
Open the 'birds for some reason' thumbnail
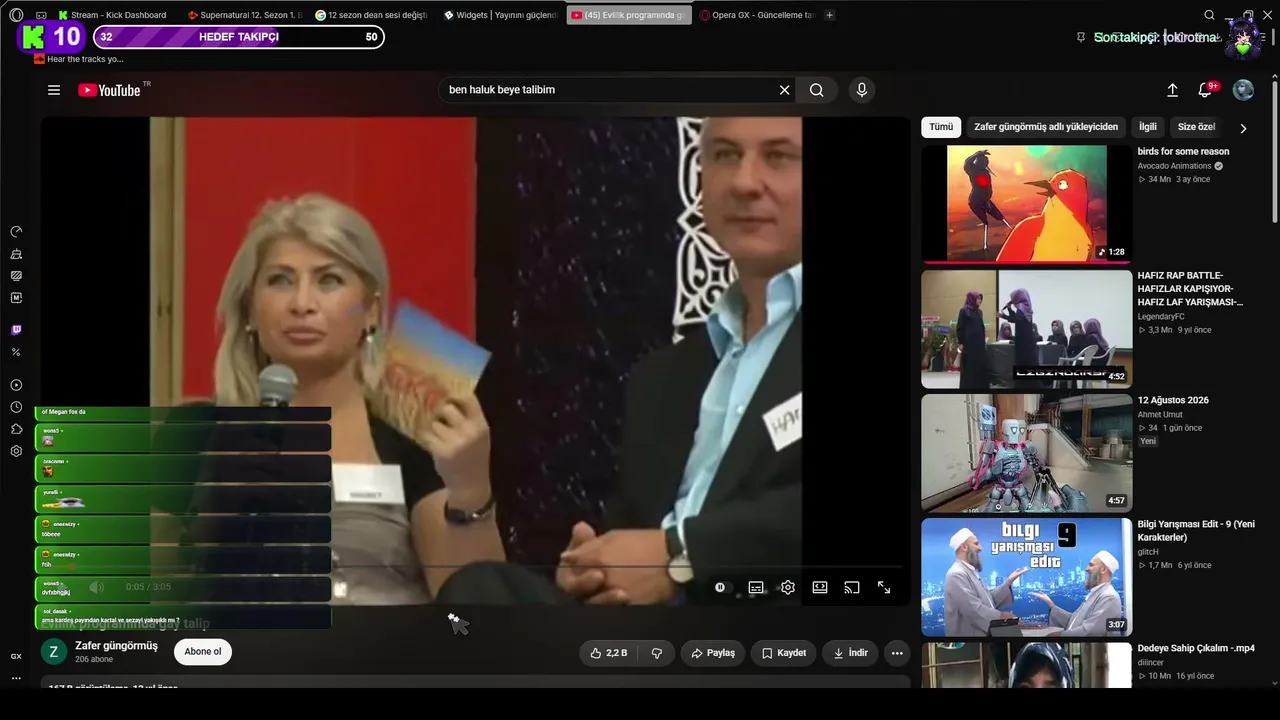pos(1027,204)
